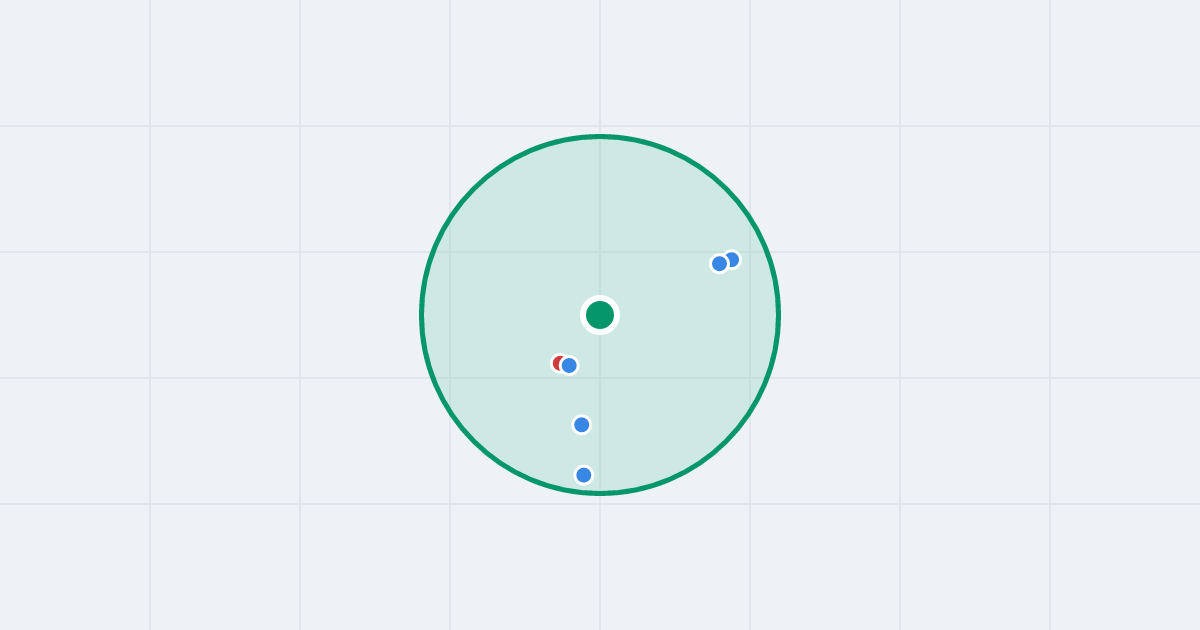Select the red marker dot
The image size is (1200, 630).
pyautogui.click(x=559, y=363)
